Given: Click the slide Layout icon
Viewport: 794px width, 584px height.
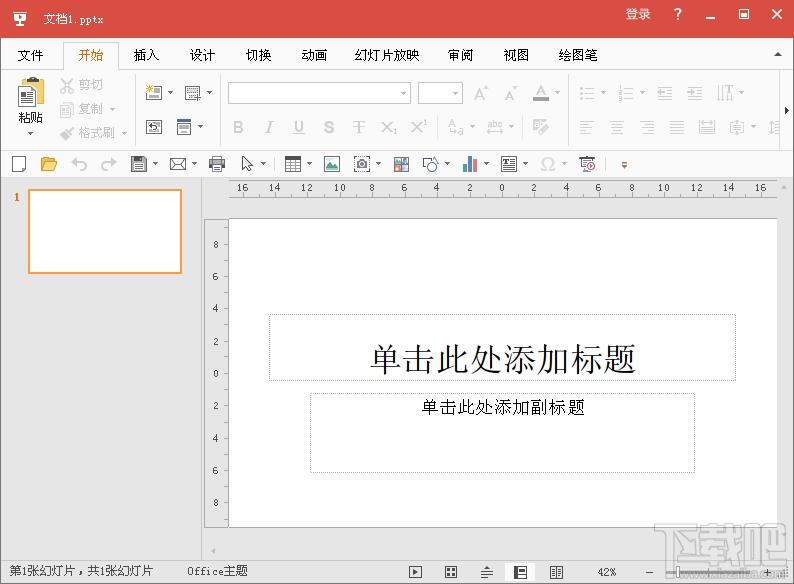Looking at the screenshot, I should pyautogui.click(x=193, y=93).
